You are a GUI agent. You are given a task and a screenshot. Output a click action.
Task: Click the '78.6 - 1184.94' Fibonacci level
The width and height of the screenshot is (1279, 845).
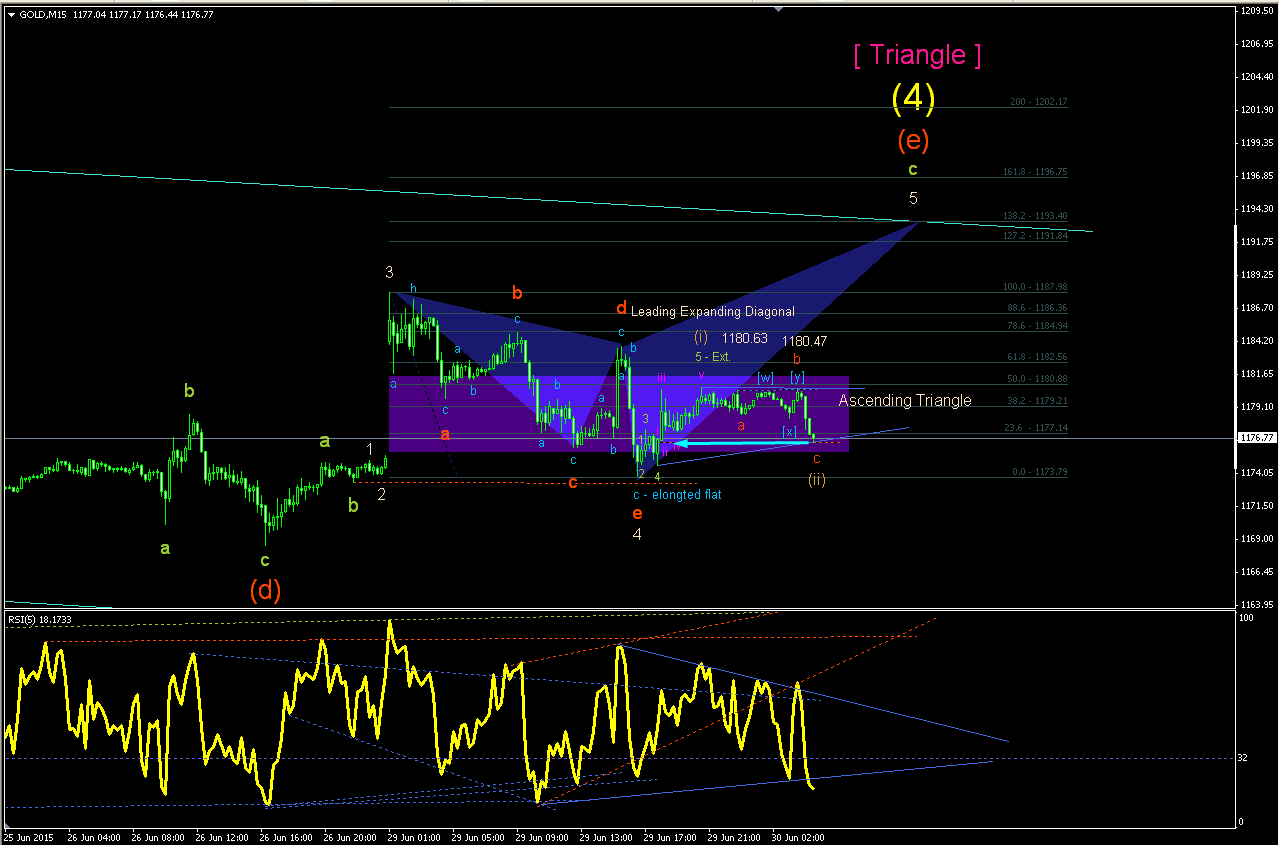click(1036, 326)
